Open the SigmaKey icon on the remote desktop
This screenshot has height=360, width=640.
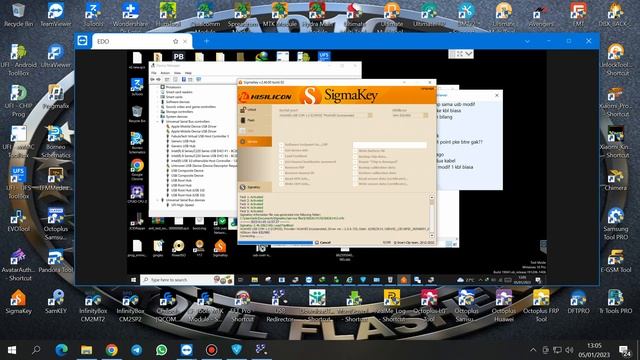pos(220,248)
